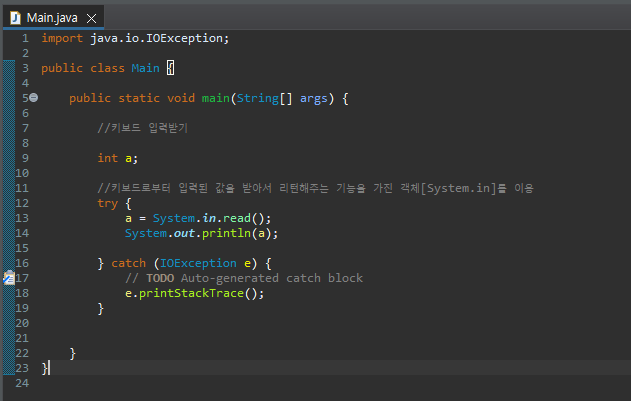Click 'read' method call on line 13
Viewport: 631px width, 401px height.
[237, 218]
